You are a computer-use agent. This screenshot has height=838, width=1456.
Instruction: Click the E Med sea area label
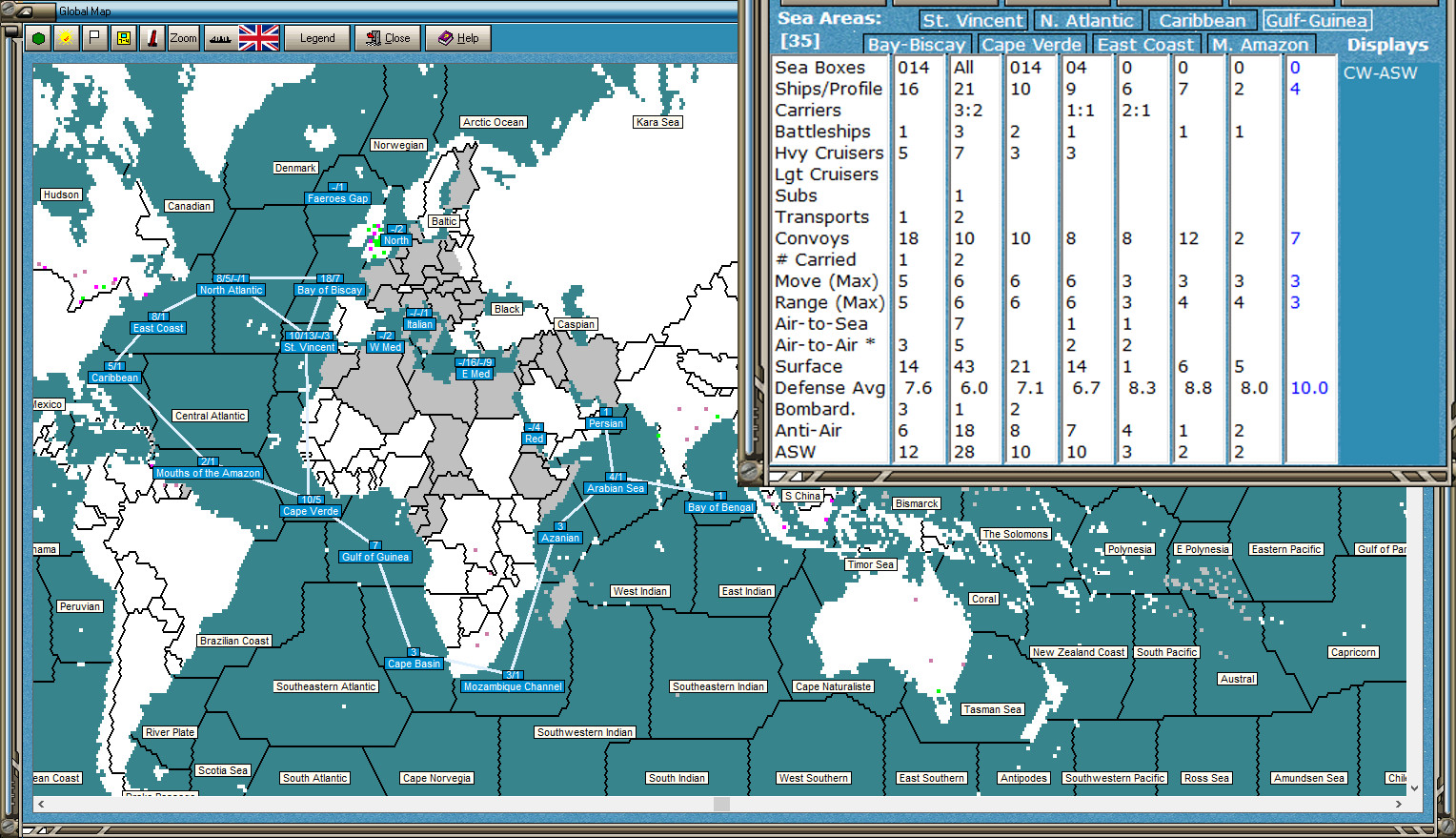475,374
